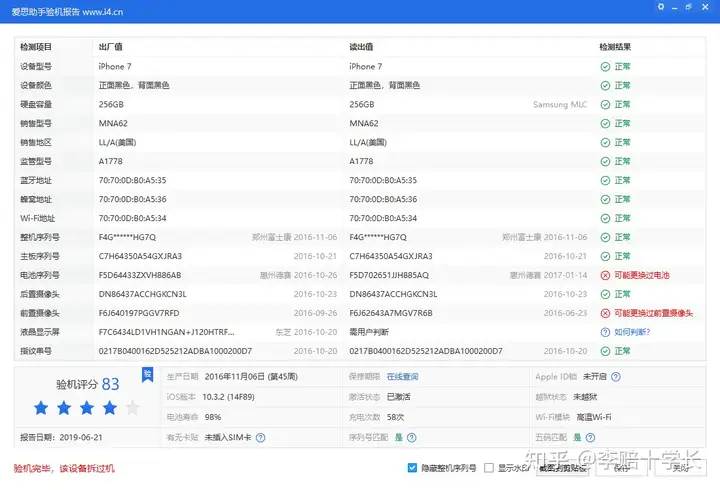This screenshot has height=490, width=720.
Task: Click green check icon in Wi-Fi地址 row
Action: tap(605, 218)
